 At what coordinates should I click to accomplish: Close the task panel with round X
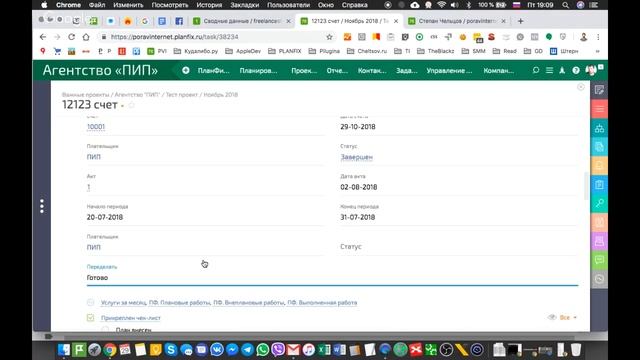581,87
